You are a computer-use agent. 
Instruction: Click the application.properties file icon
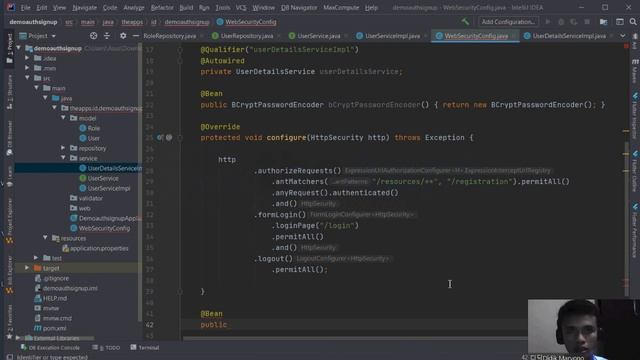click(65, 248)
